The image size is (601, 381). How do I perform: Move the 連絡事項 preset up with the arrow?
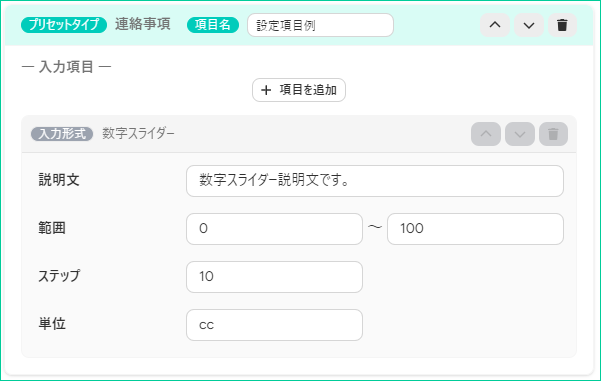(495, 25)
